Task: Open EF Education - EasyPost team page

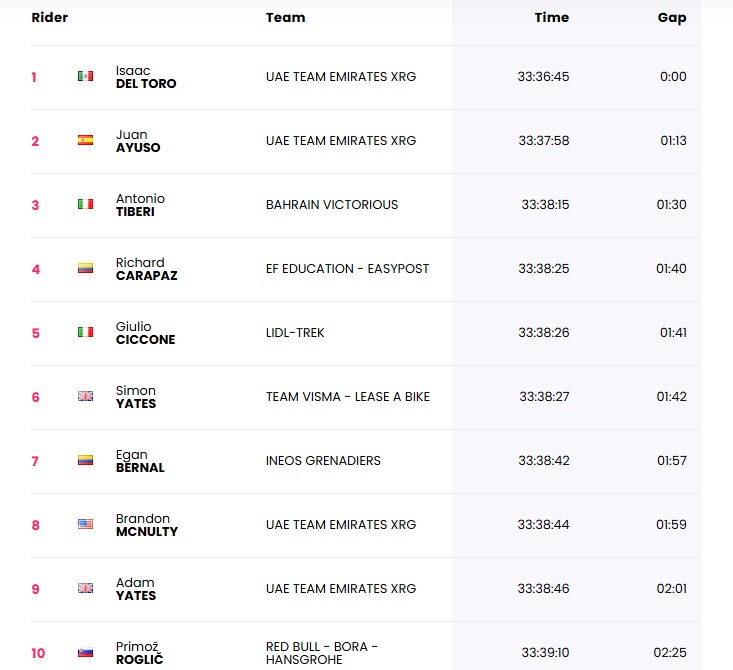Action: click(x=347, y=269)
